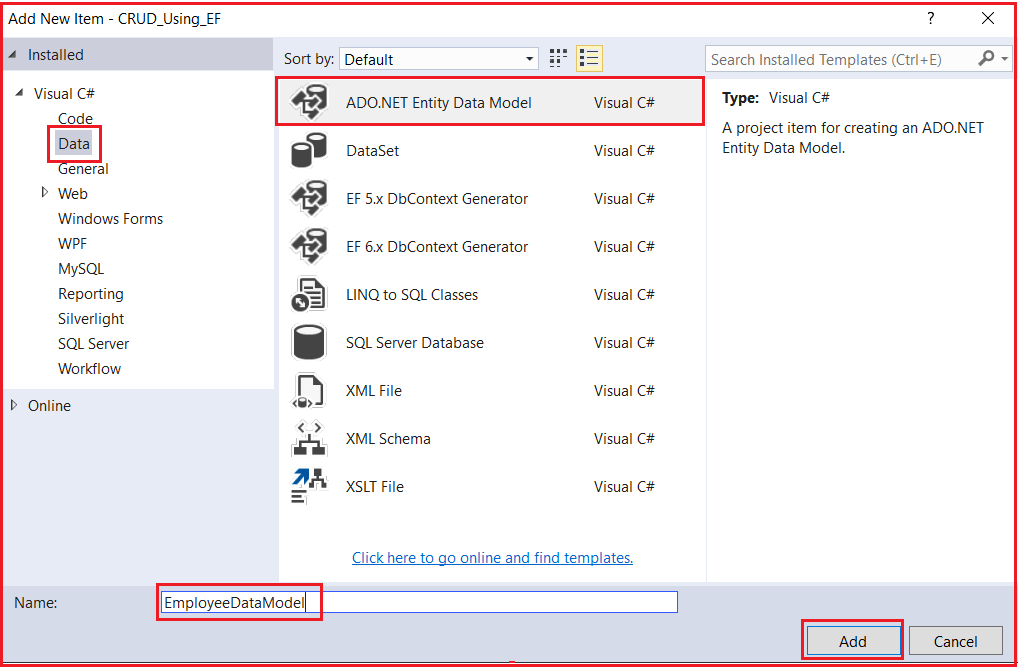1018x669 pixels.
Task: Select the XSLT File icon
Action: click(x=309, y=486)
